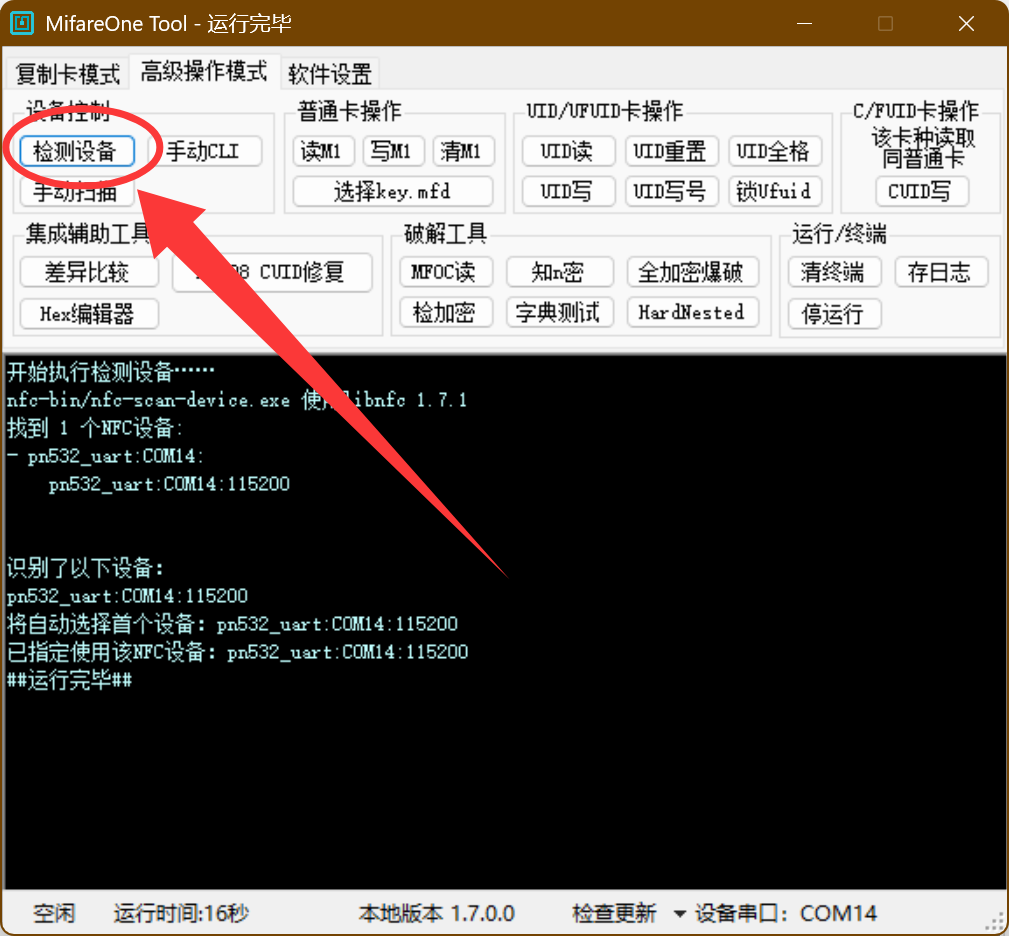The width and height of the screenshot is (1009, 936).
Task: Expand the 检查更新 dropdown arrow
Action: tap(679, 913)
